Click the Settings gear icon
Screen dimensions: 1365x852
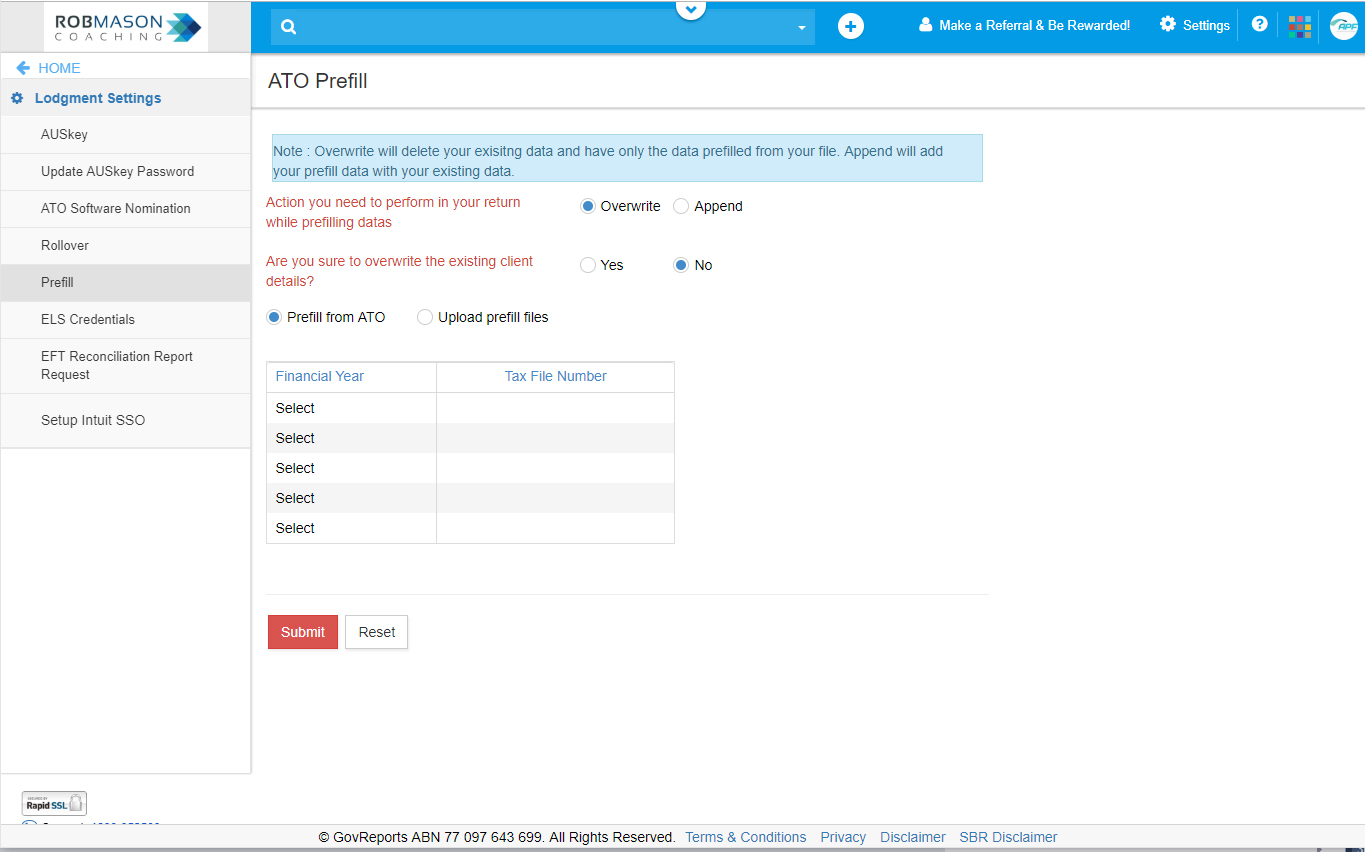1168,25
